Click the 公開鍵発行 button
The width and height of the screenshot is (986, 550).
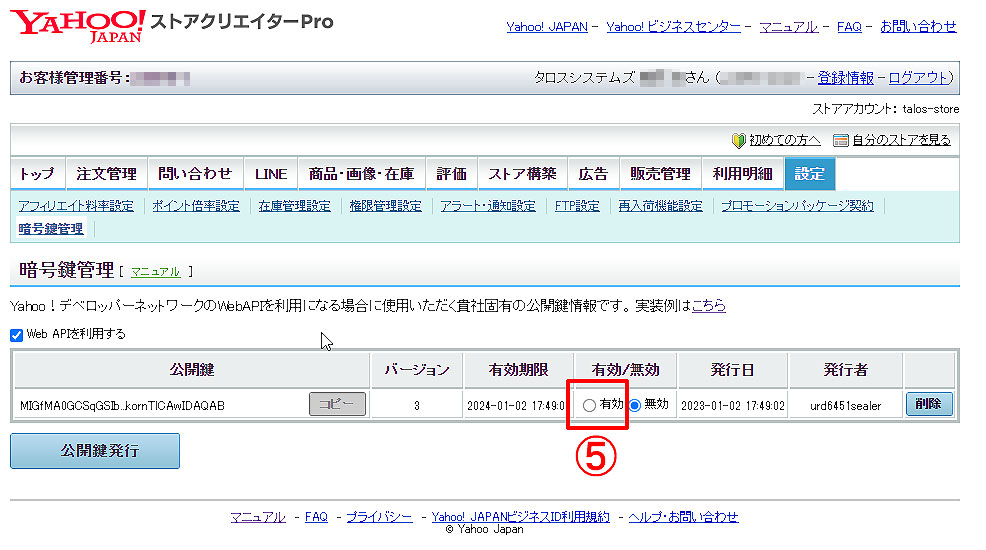[95, 451]
